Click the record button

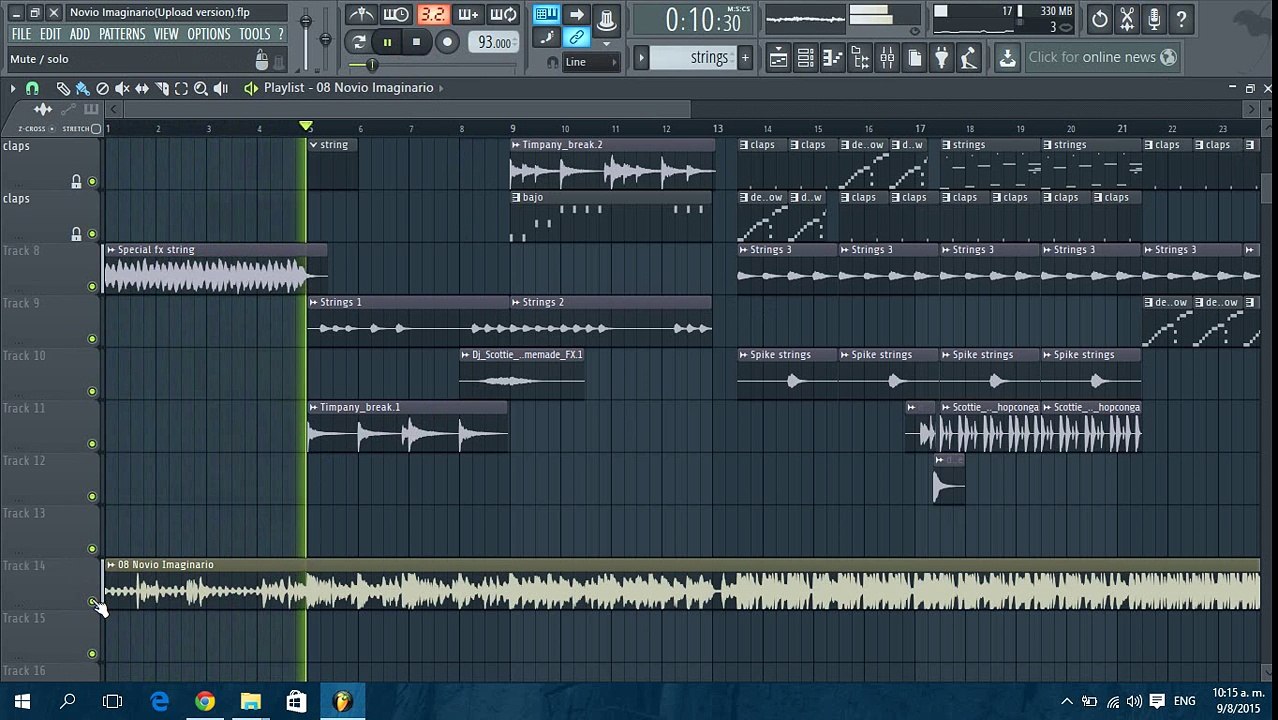point(447,42)
